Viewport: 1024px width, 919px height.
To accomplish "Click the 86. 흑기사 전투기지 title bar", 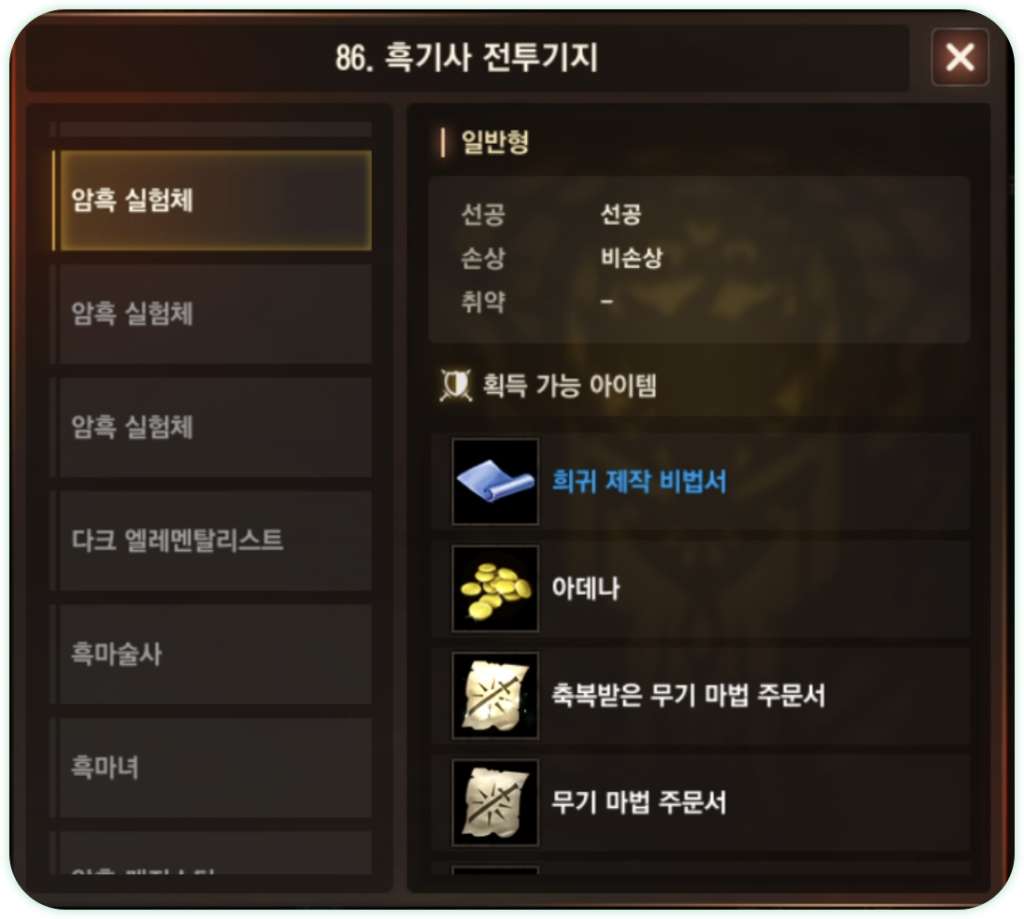I will pos(467,57).
